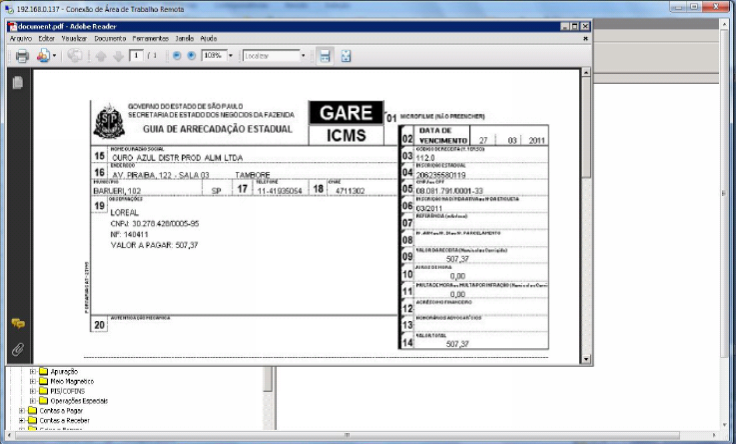This screenshot has height=445, width=739.
Task: Click the greyed-out globe toolbar icon
Action: 74,56
